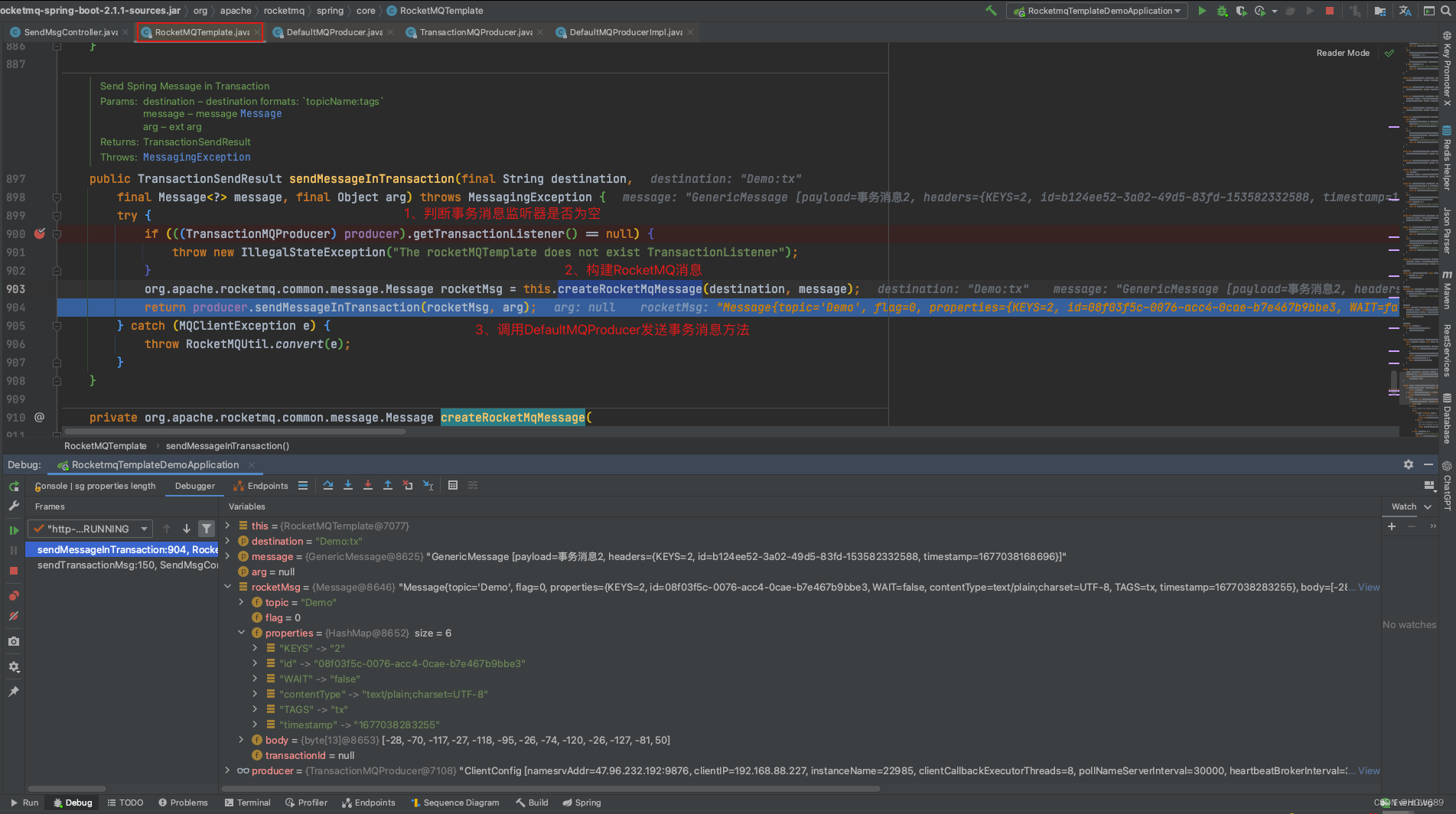Viewport: 1456px width, 814px height.
Task: Open the Problems tool window button
Action: point(183,803)
